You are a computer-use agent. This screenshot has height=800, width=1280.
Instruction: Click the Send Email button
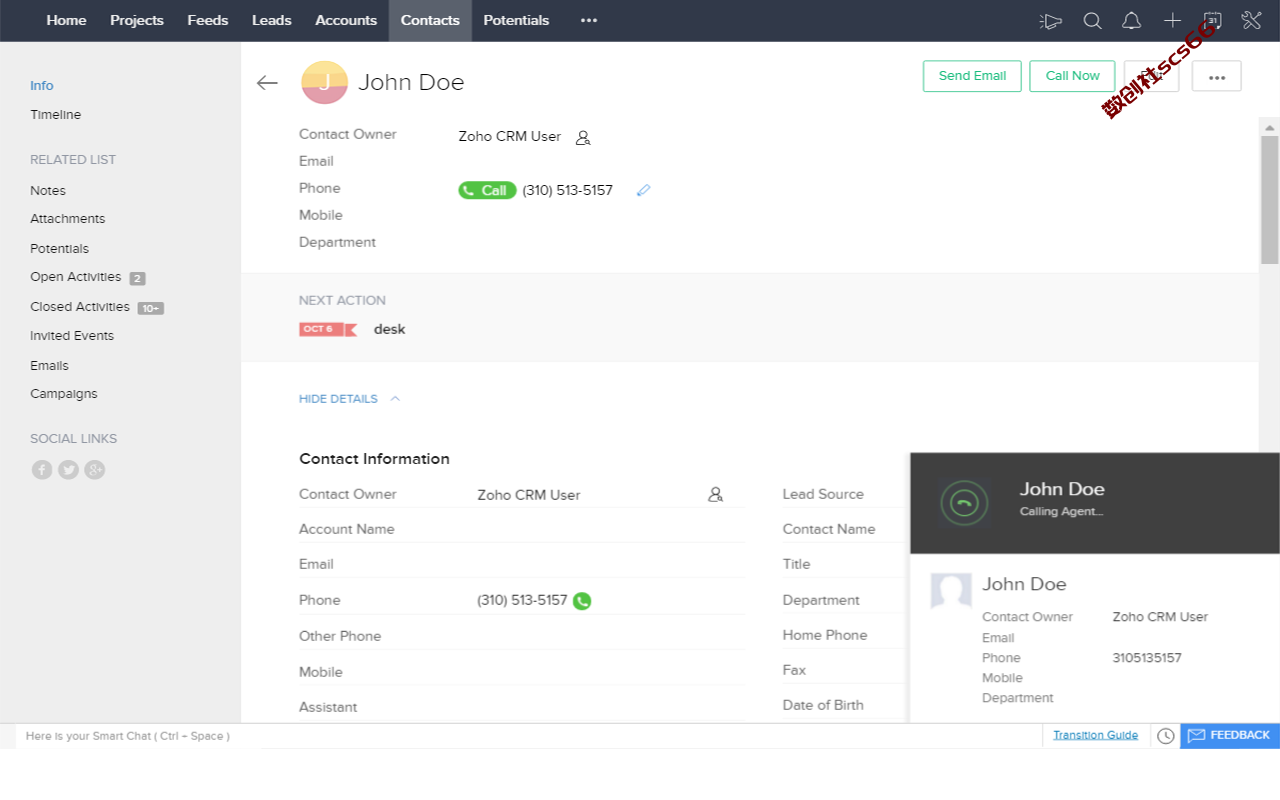point(972,76)
